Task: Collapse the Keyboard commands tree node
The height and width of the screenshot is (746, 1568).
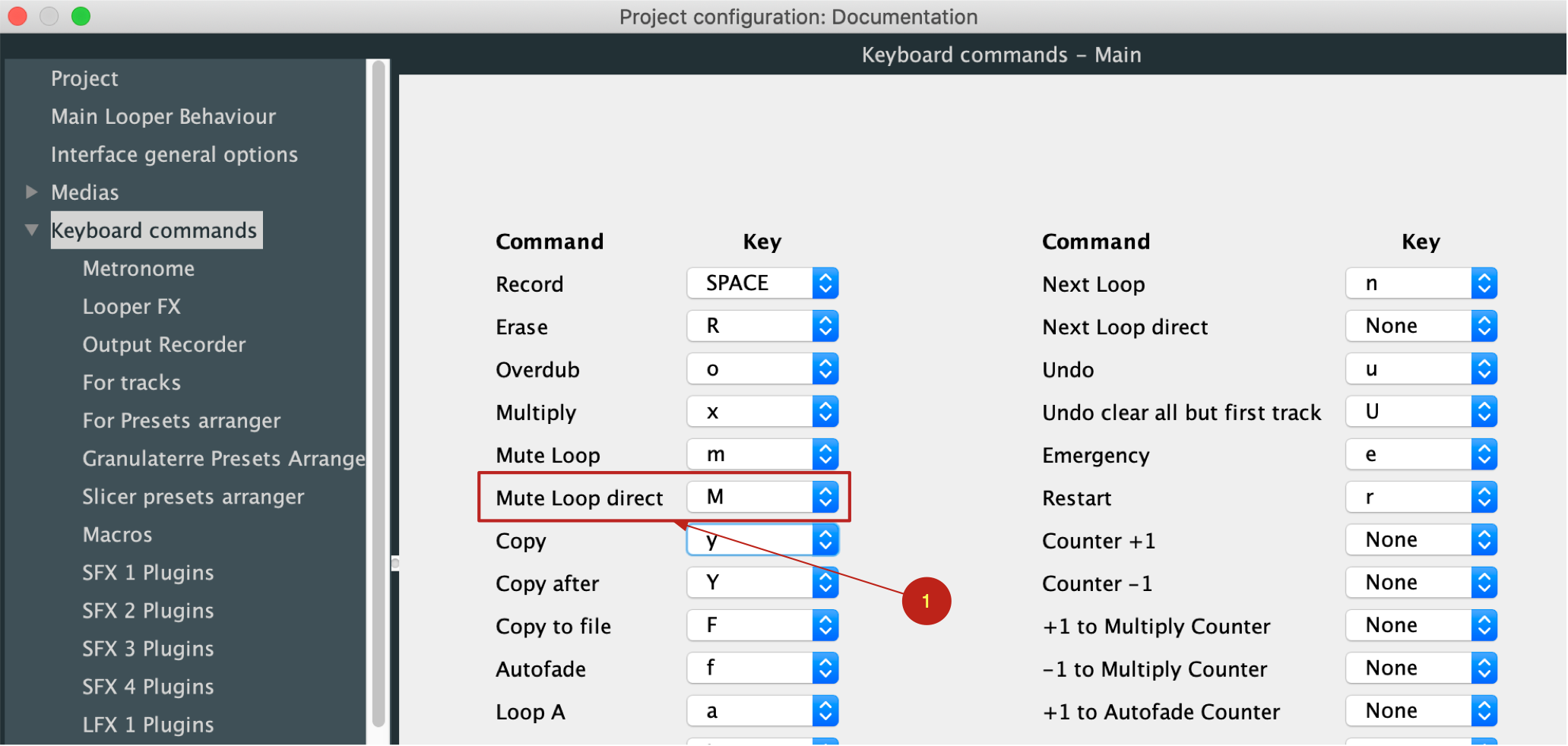Action: click(31, 229)
